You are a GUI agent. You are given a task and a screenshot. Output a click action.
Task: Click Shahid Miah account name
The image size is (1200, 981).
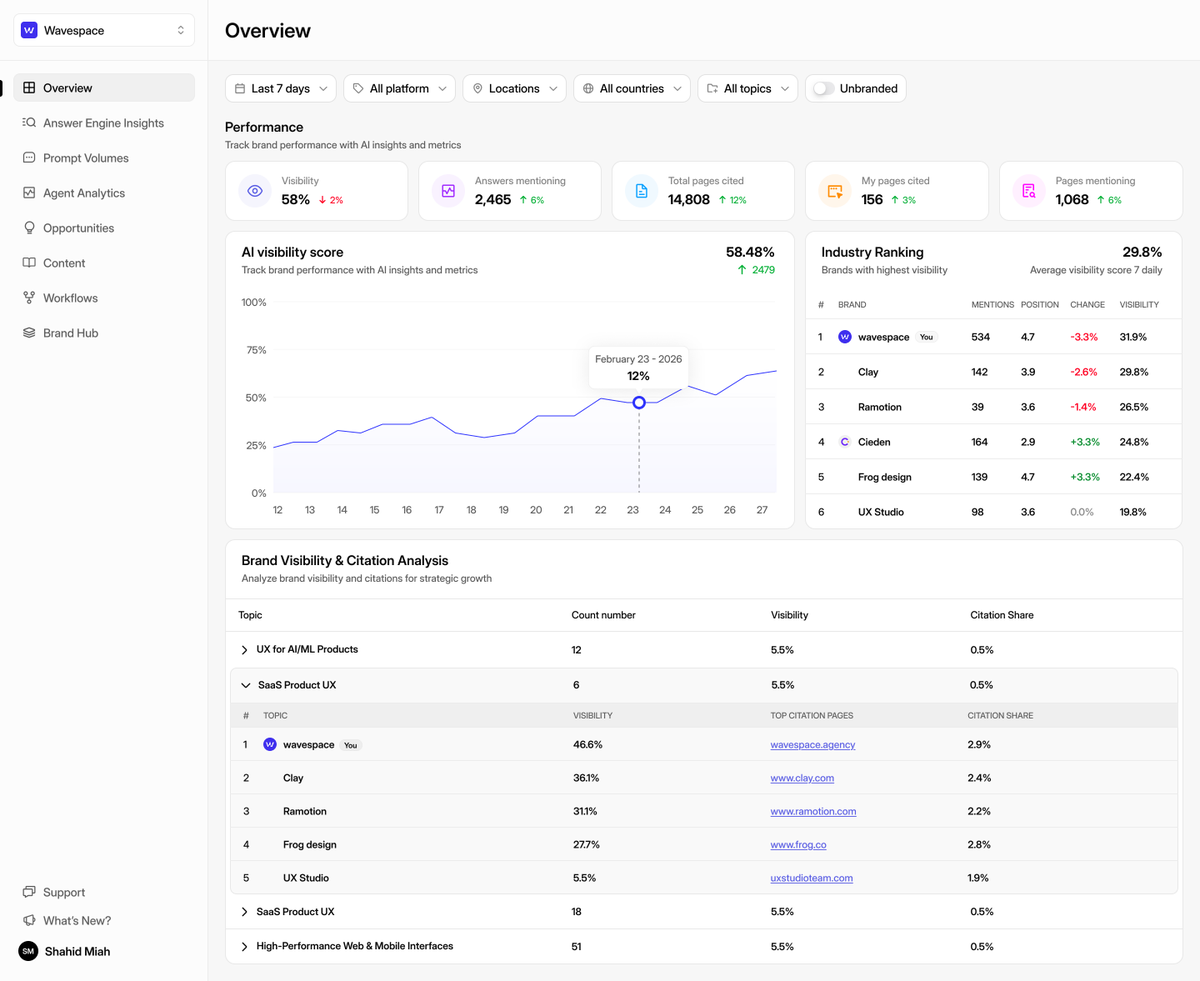(78, 952)
